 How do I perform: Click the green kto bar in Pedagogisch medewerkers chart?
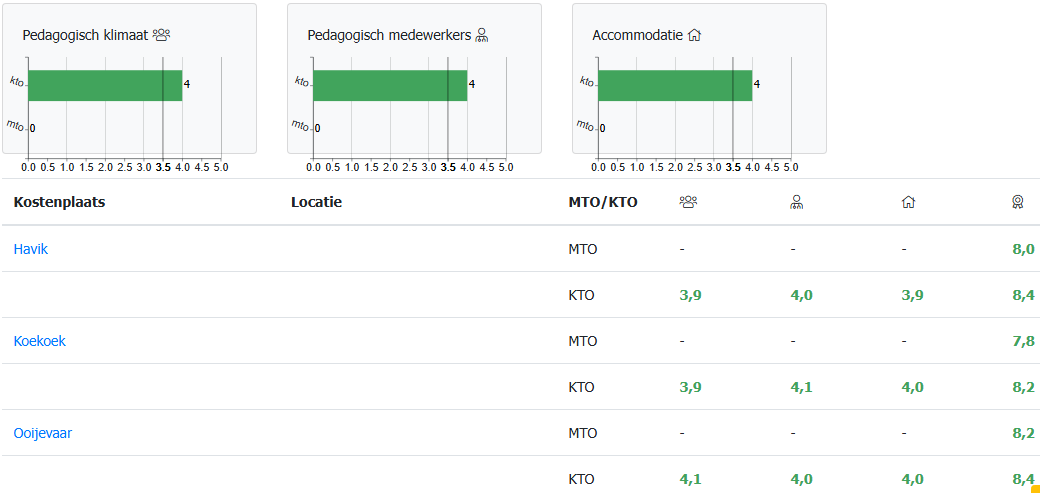point(390,85)
